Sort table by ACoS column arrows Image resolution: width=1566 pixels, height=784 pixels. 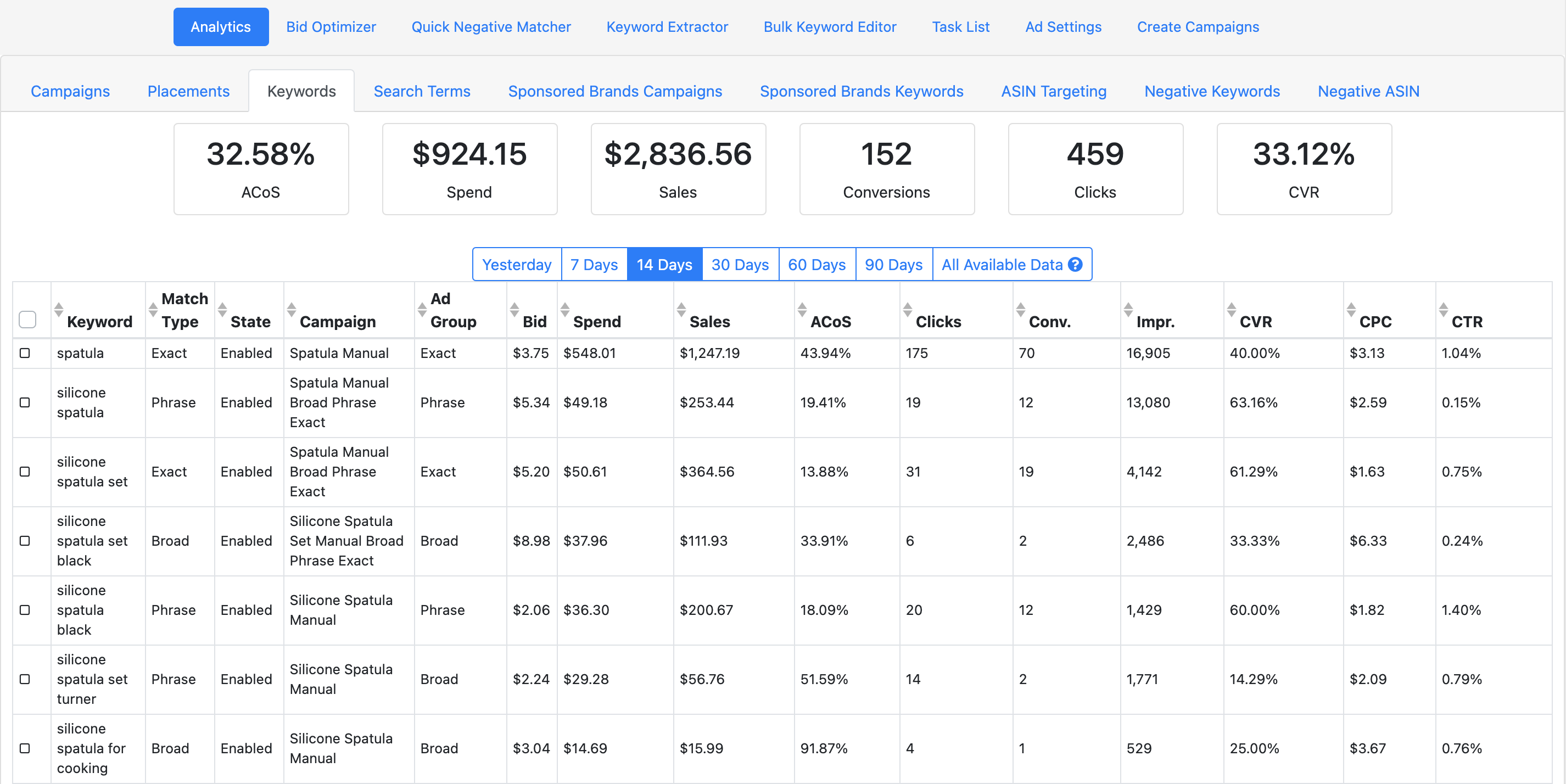pyautogui.click(x=802, y=310)
